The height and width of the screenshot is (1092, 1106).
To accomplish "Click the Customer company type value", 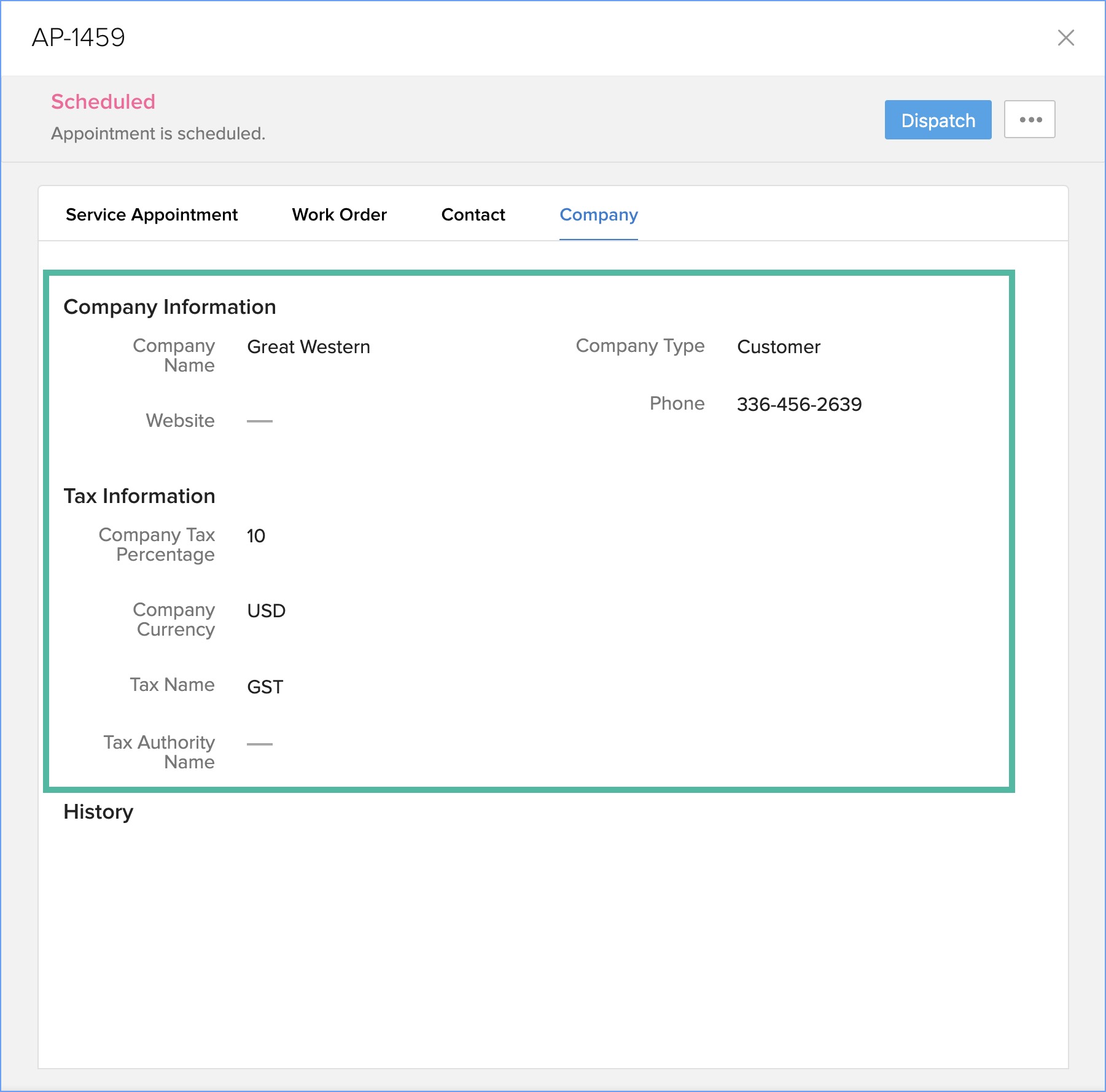I will (x=778, y=347).
